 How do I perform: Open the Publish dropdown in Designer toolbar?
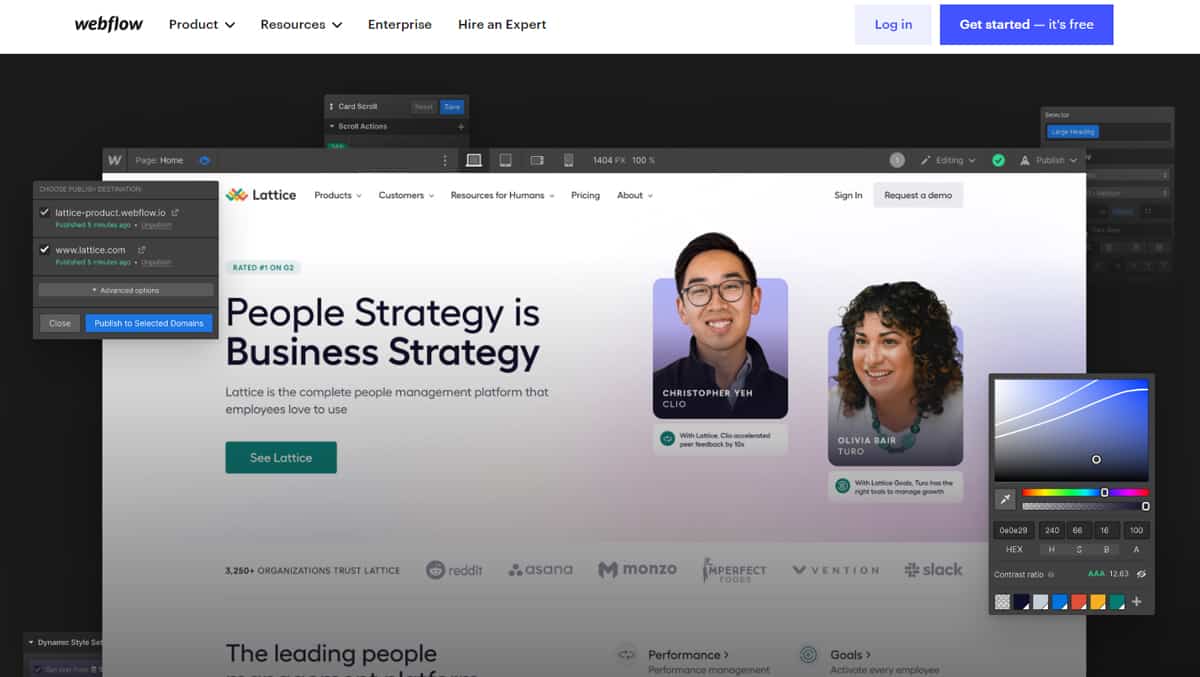pos(1049,160)
